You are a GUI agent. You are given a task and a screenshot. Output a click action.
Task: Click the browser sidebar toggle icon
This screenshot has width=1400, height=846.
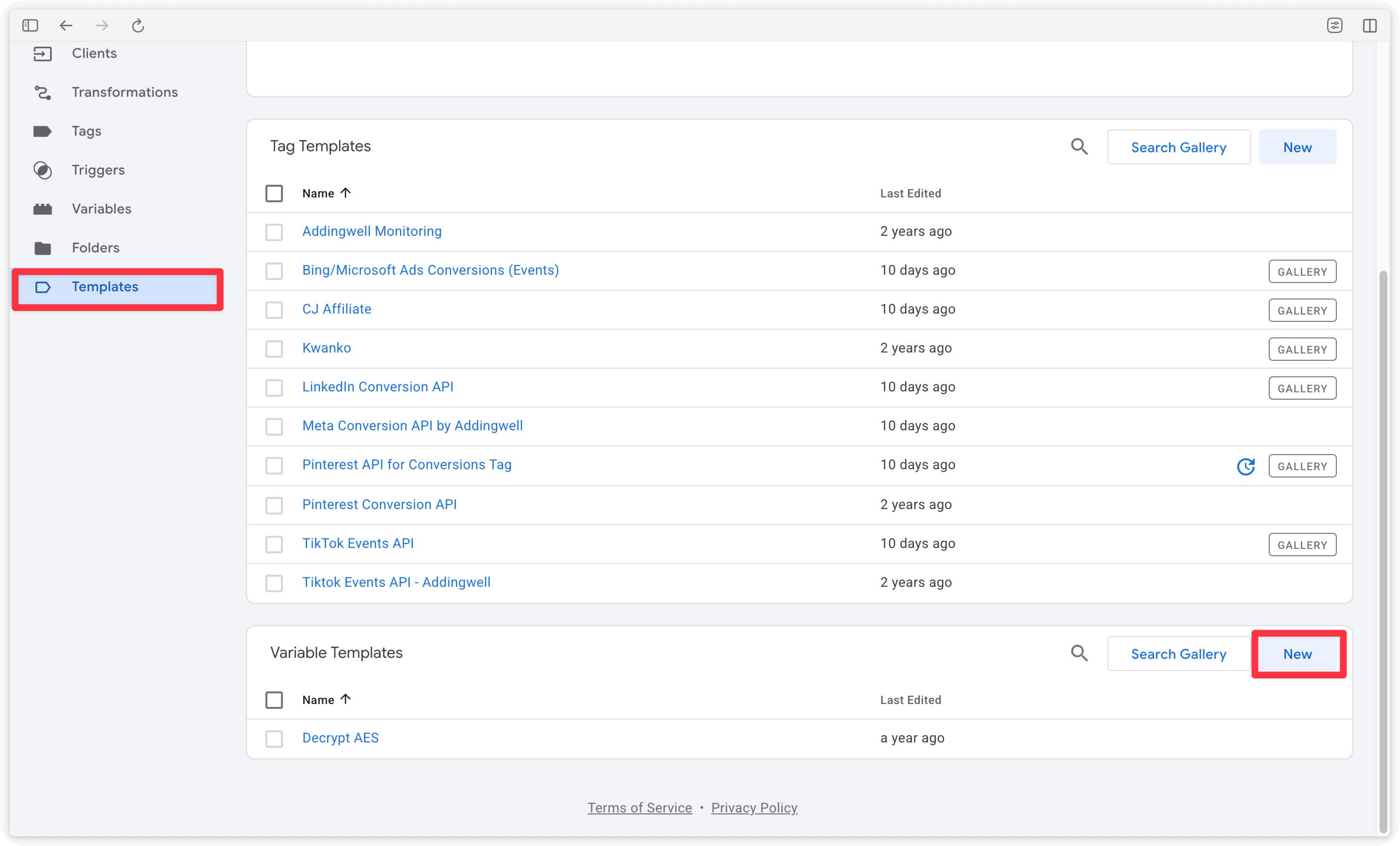pyautogui.click(x=30, y=26)
